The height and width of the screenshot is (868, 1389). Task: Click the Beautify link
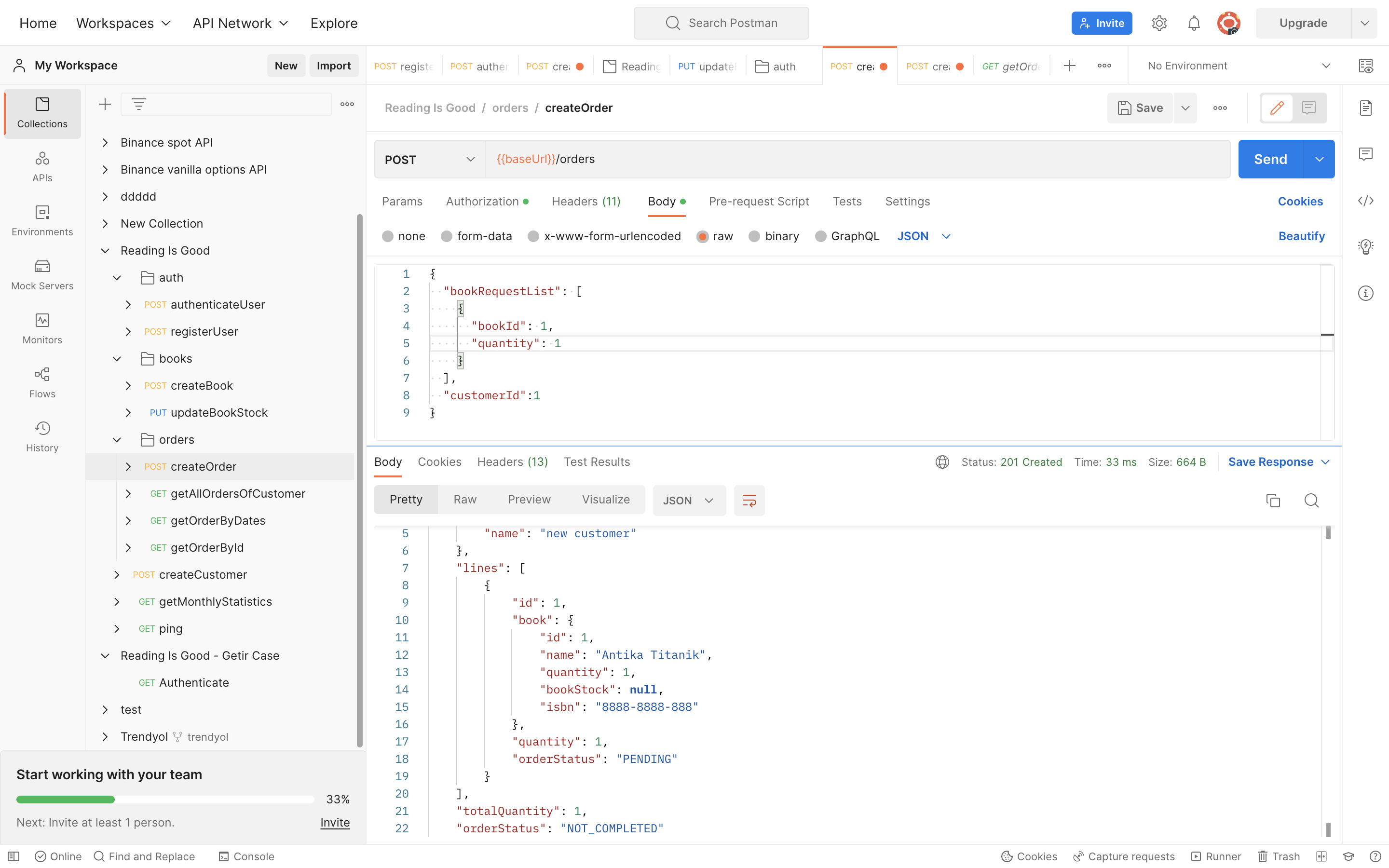coord(1301,236)
